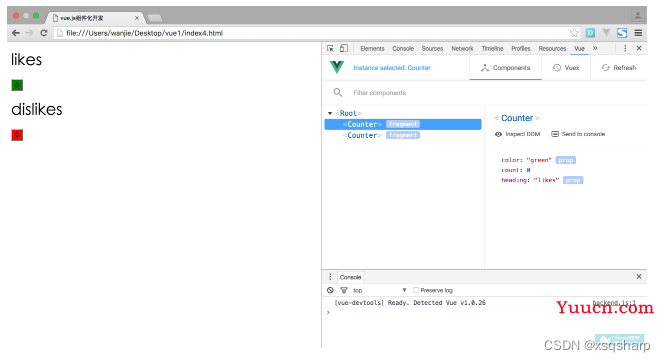Open the Elements tab
Image resolution: width=666 pixels, height=362 pixels.
point(372,48)
